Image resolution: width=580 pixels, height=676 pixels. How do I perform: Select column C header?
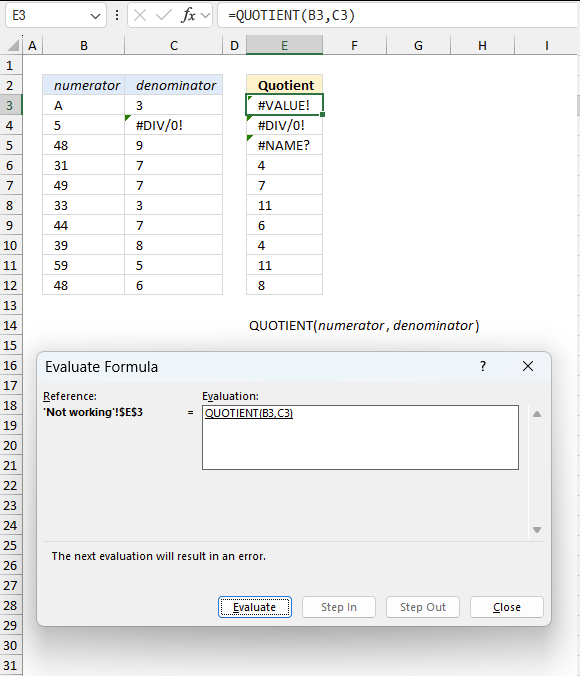click(x=174, y=45)
